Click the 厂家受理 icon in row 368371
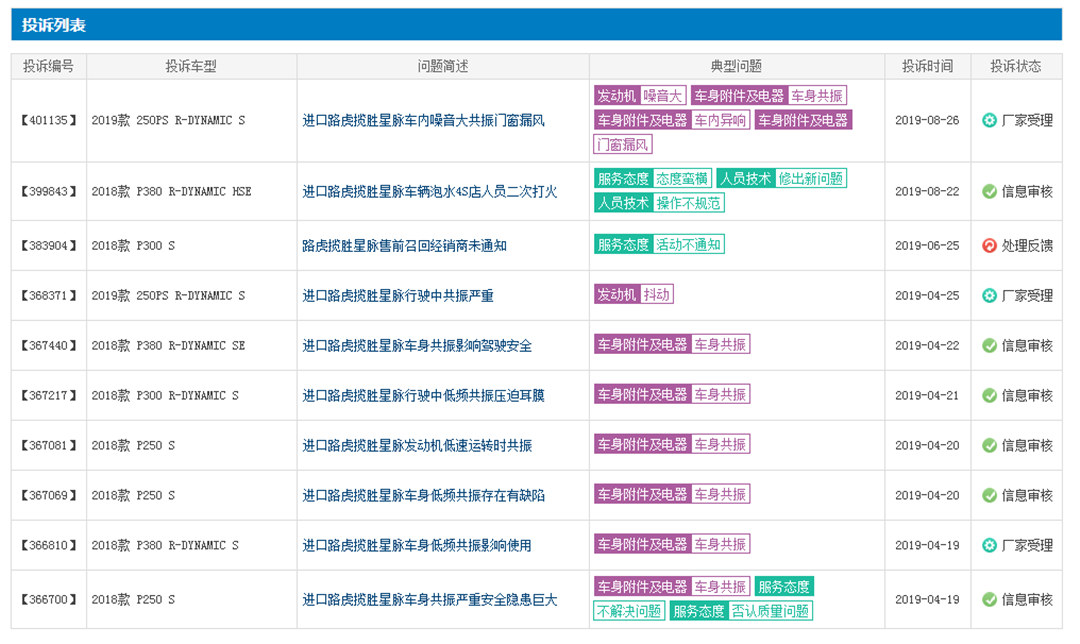The image size is (1080, 644). coord(989,296)
